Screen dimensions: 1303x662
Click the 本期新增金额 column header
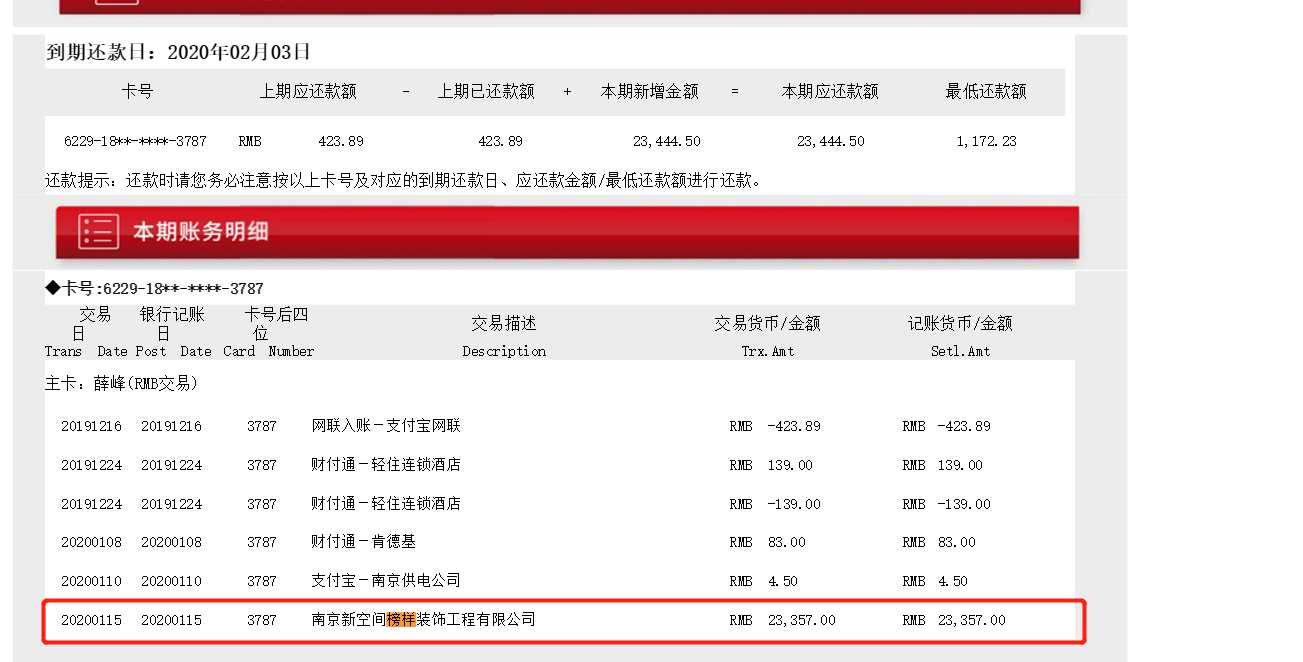pos(649,91)
